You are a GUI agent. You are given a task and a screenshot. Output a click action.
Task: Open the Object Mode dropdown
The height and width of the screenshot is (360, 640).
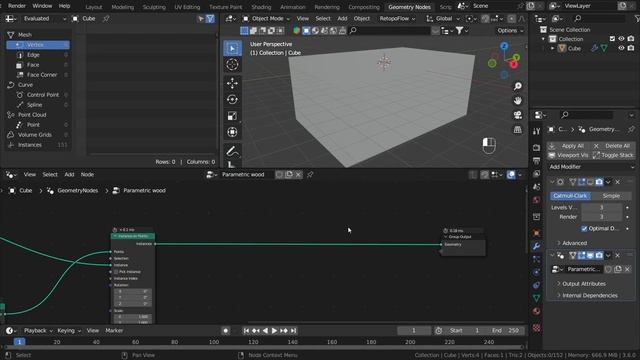pos(266,19)
